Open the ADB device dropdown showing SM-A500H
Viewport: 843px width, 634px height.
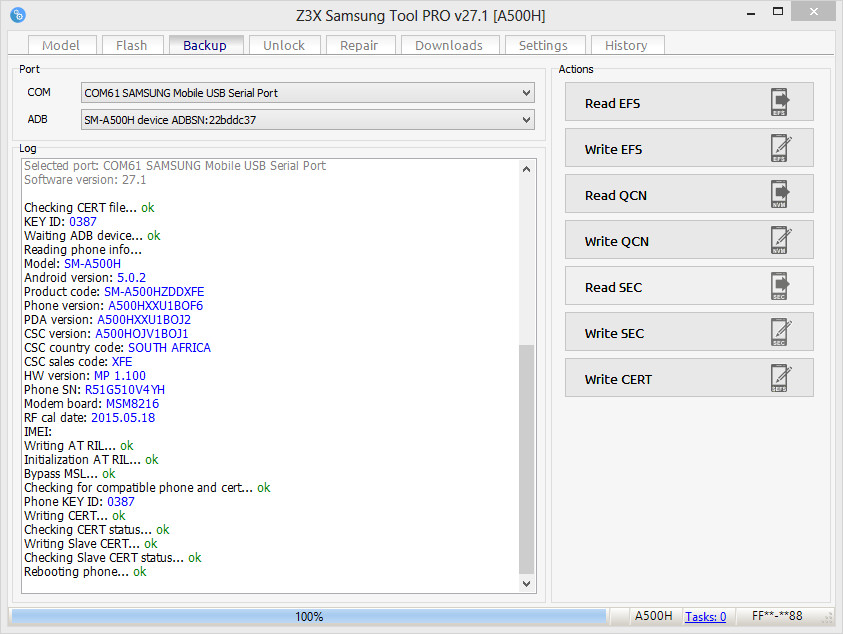[527, 119]
